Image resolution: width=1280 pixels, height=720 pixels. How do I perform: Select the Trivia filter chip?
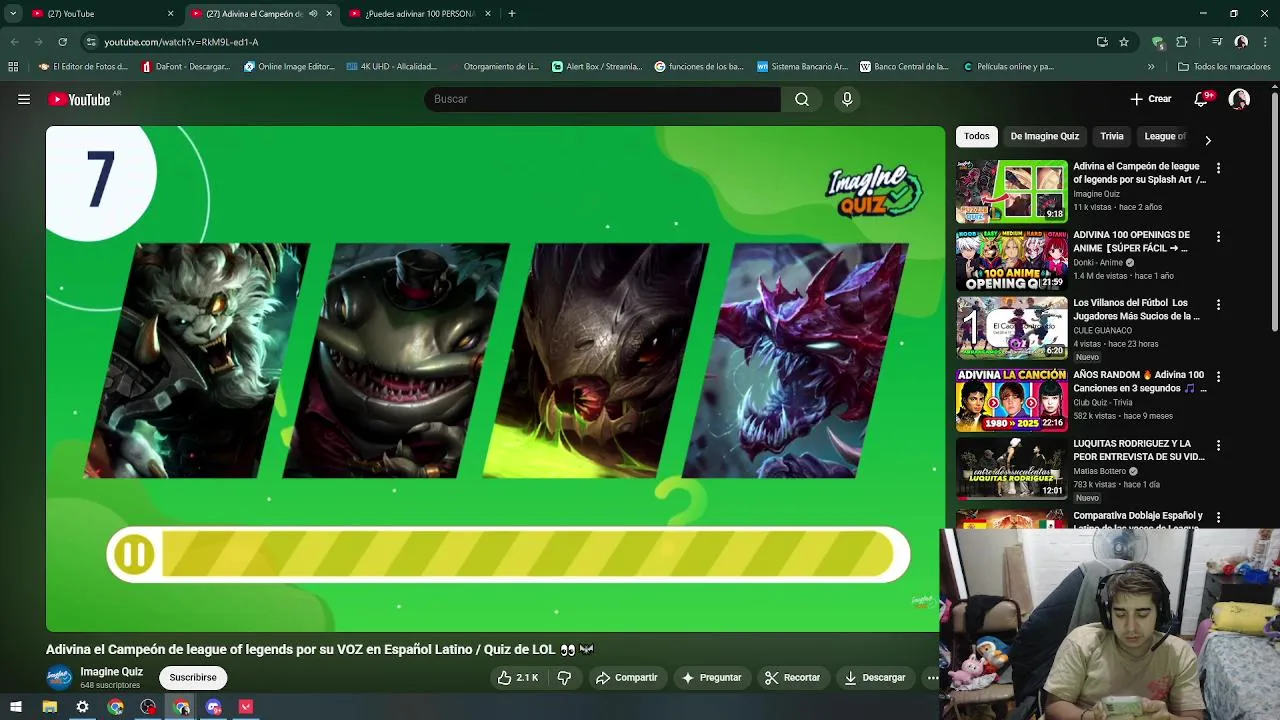[1112, 136]
